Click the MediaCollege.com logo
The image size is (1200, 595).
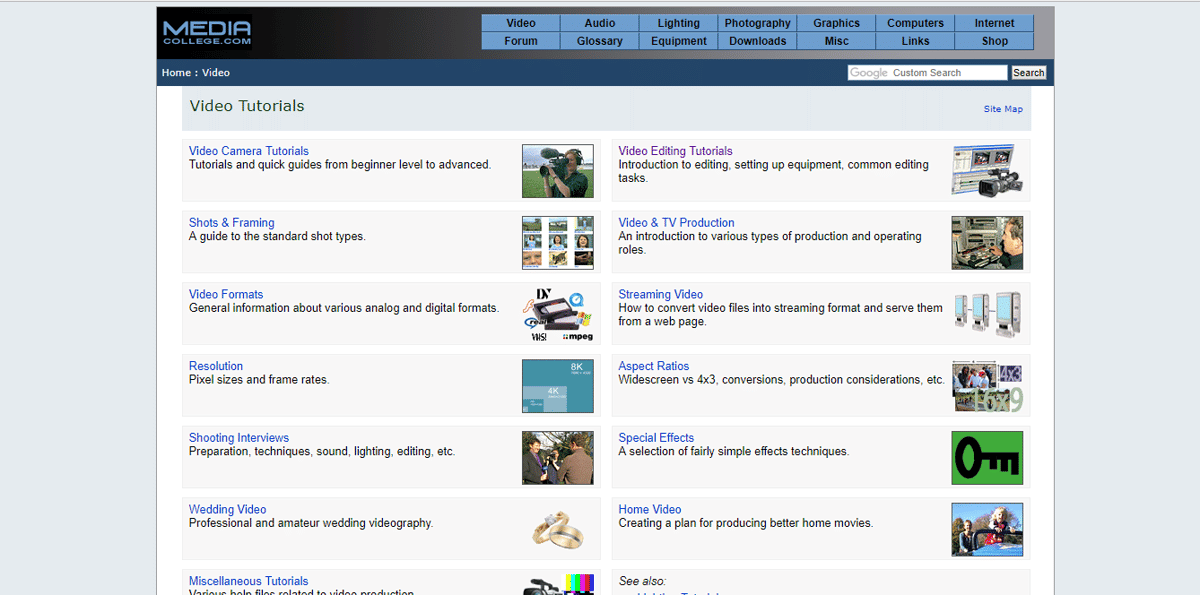pyautogui.click(x=207, y=33)
